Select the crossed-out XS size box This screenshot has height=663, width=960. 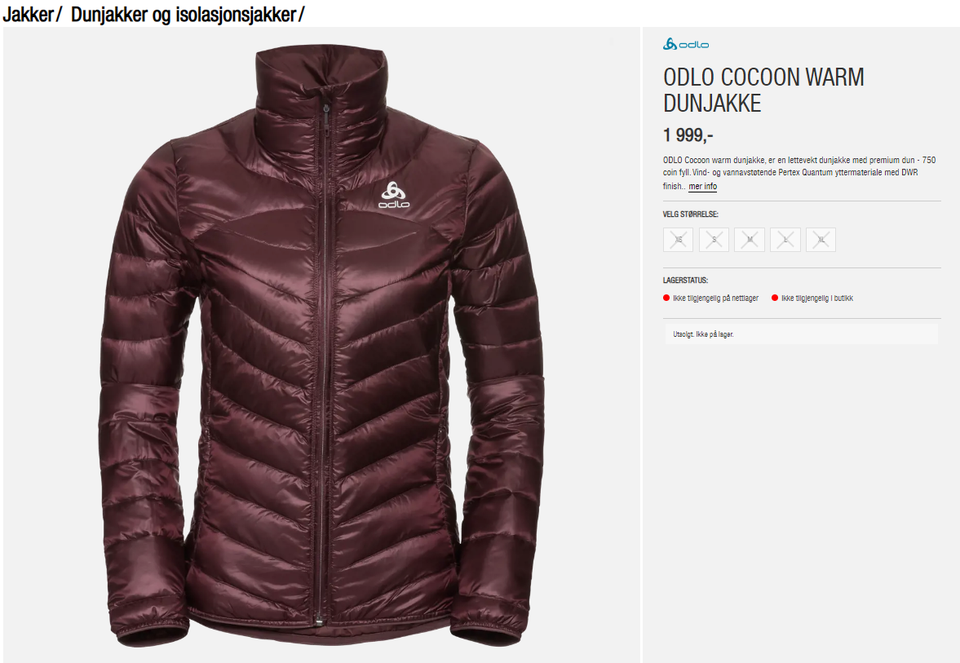[x=678, y=239]
